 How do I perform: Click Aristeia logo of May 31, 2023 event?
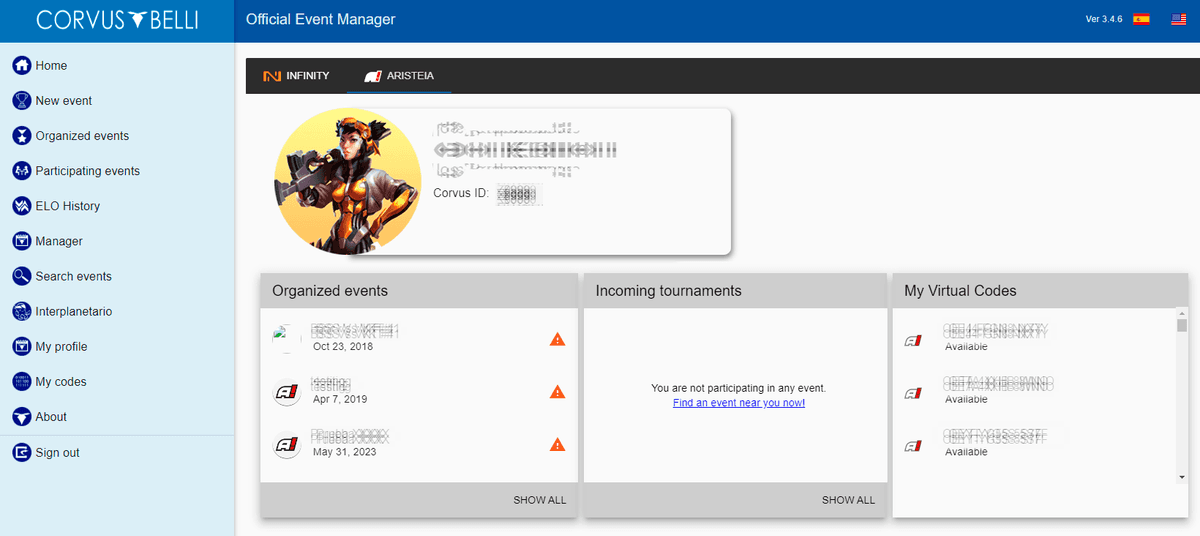(x=288, y=445)
